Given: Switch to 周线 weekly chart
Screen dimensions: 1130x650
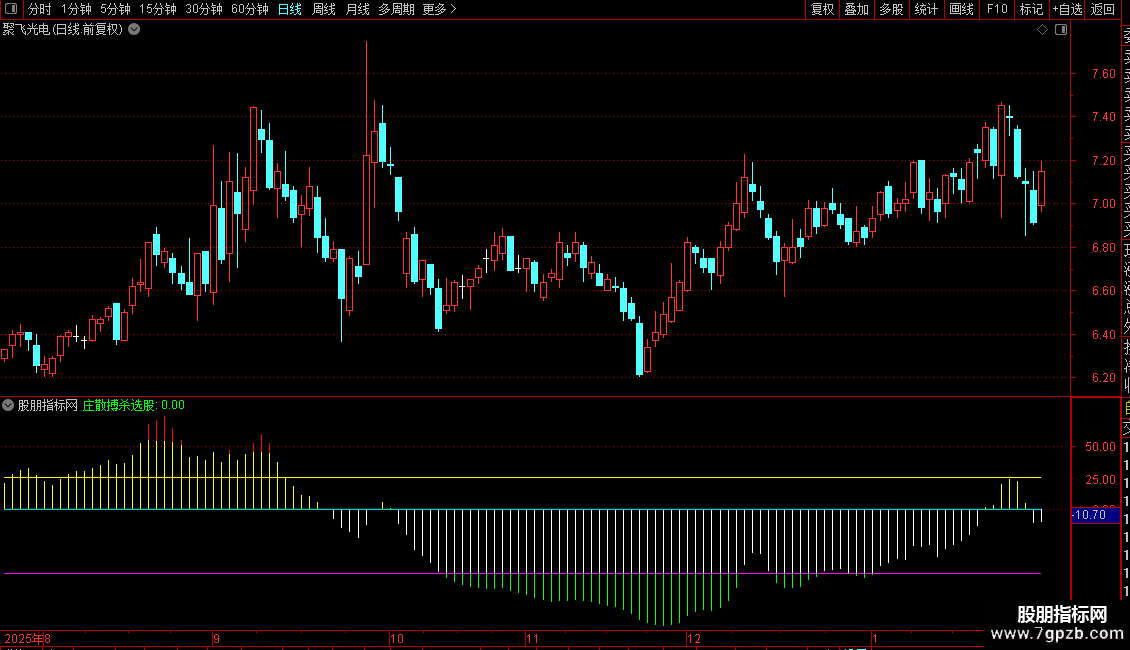Looking at the screenshot, I should [324, 9].
